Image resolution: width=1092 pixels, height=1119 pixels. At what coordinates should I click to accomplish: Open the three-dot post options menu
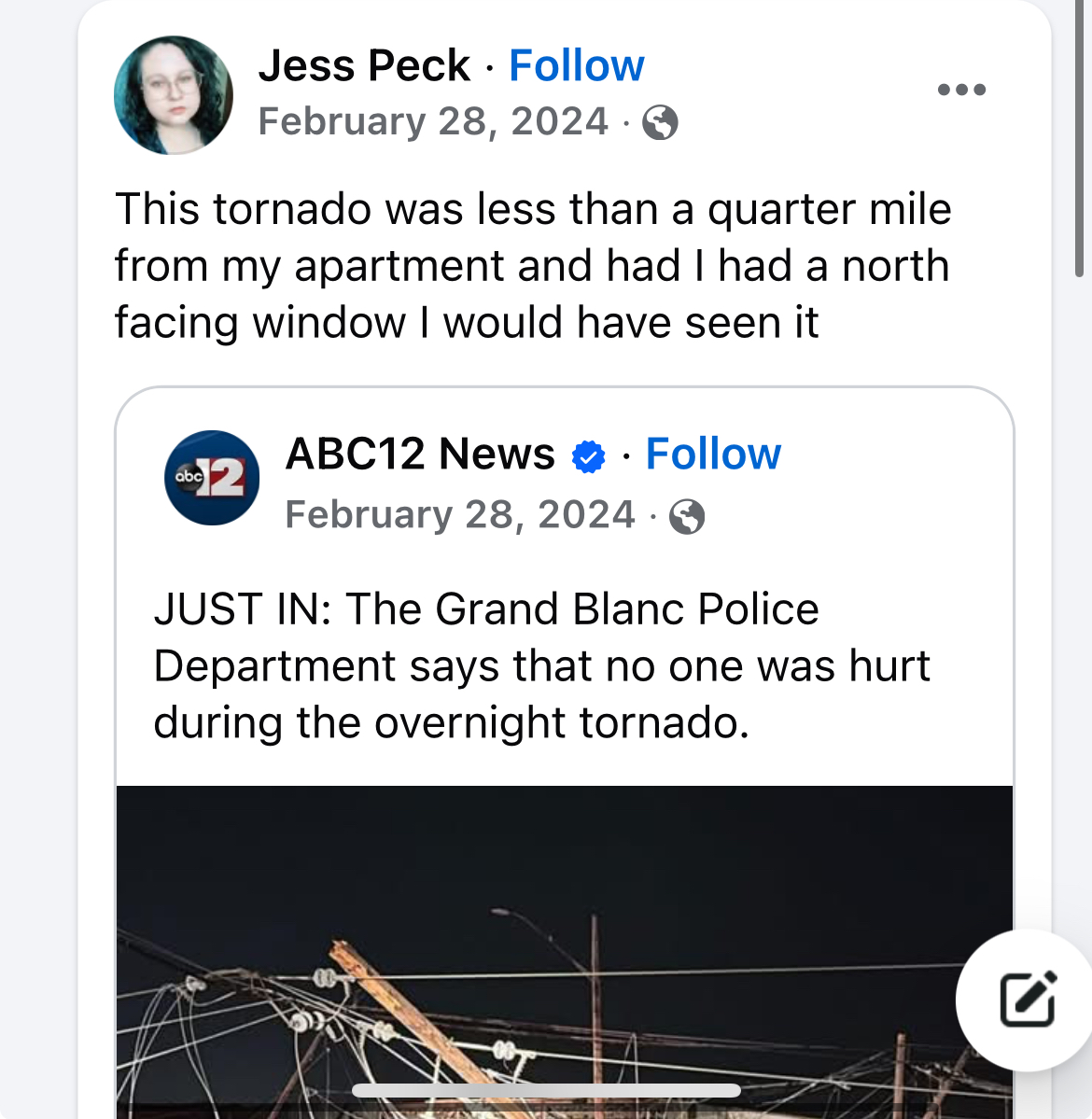point(961,90)
